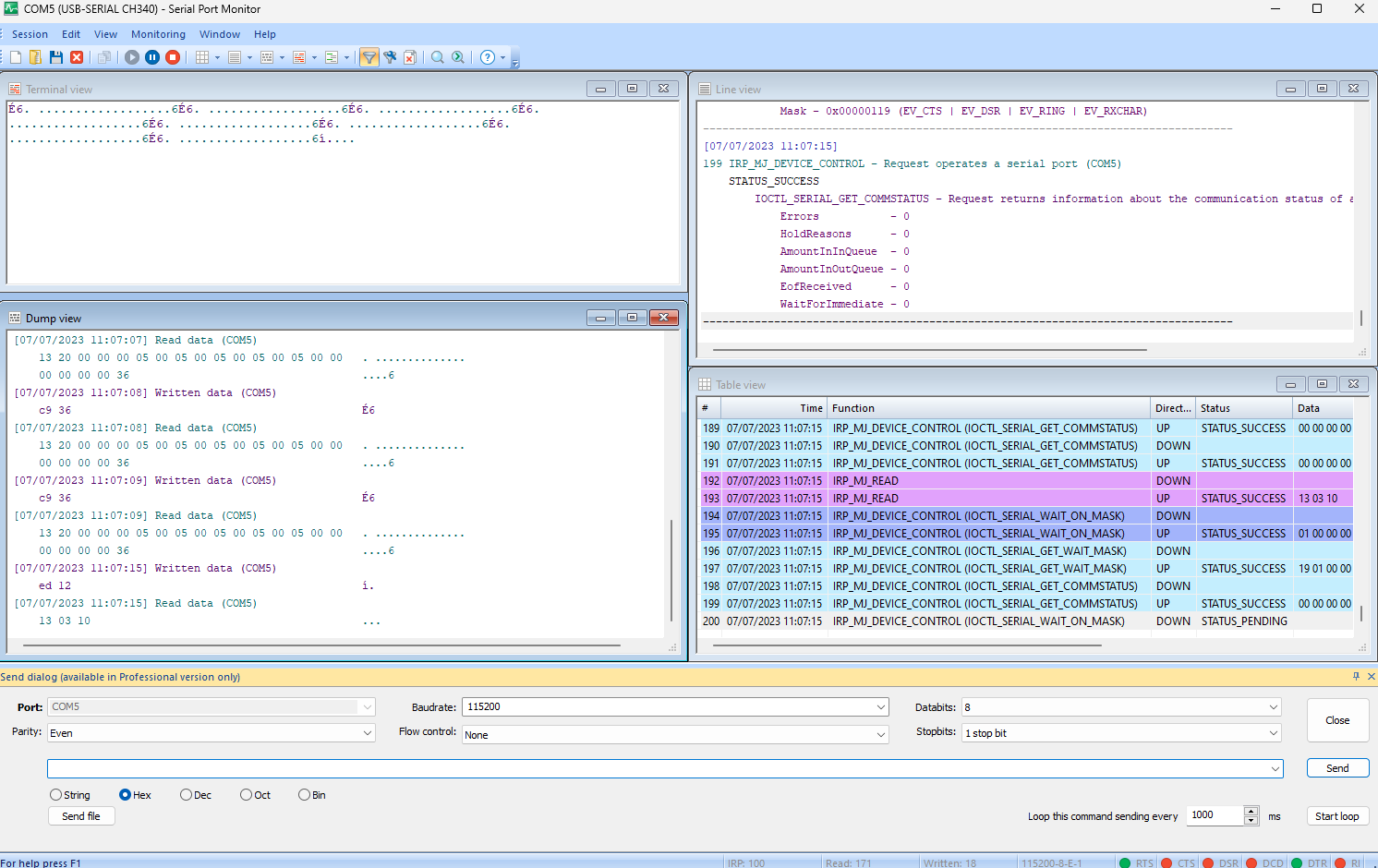Click the Start loop button
Viewport: 1378px width, 868px height.
coord(1336,816)
